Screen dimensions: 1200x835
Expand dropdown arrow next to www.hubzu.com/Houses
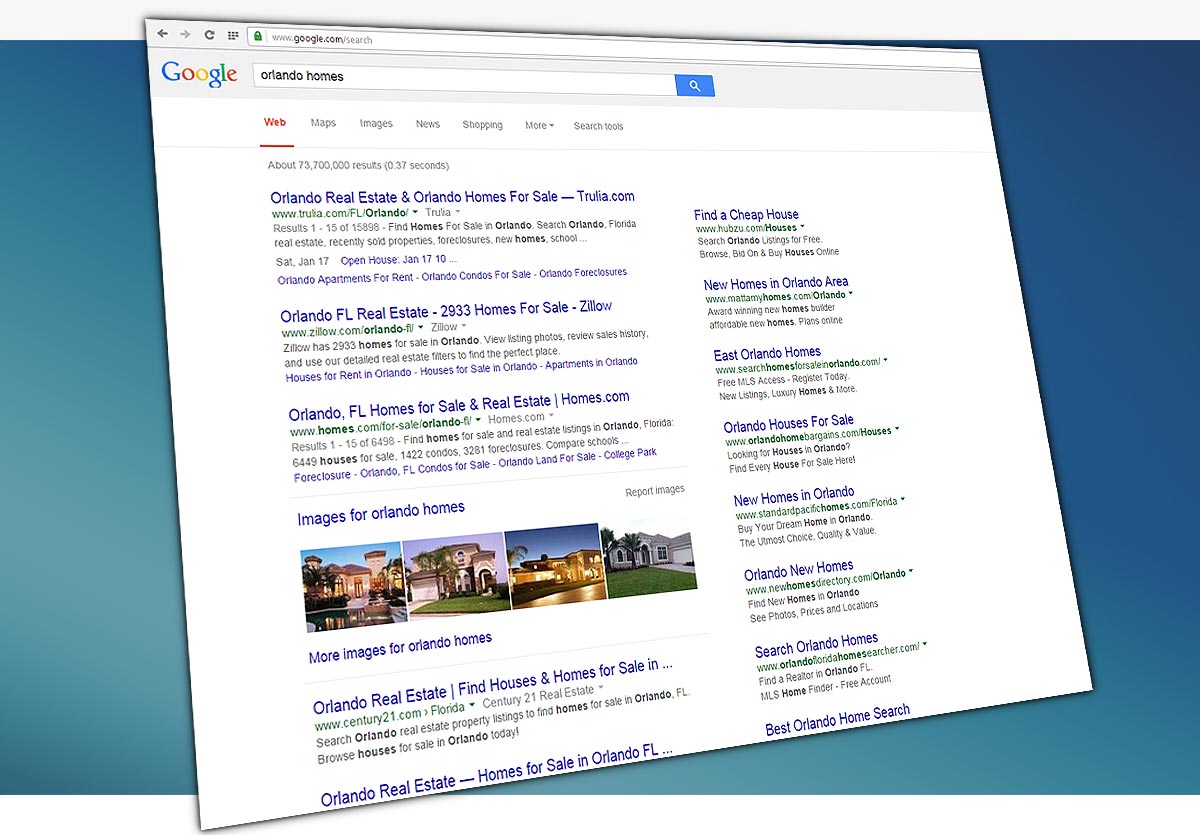[x=802, y=228]
